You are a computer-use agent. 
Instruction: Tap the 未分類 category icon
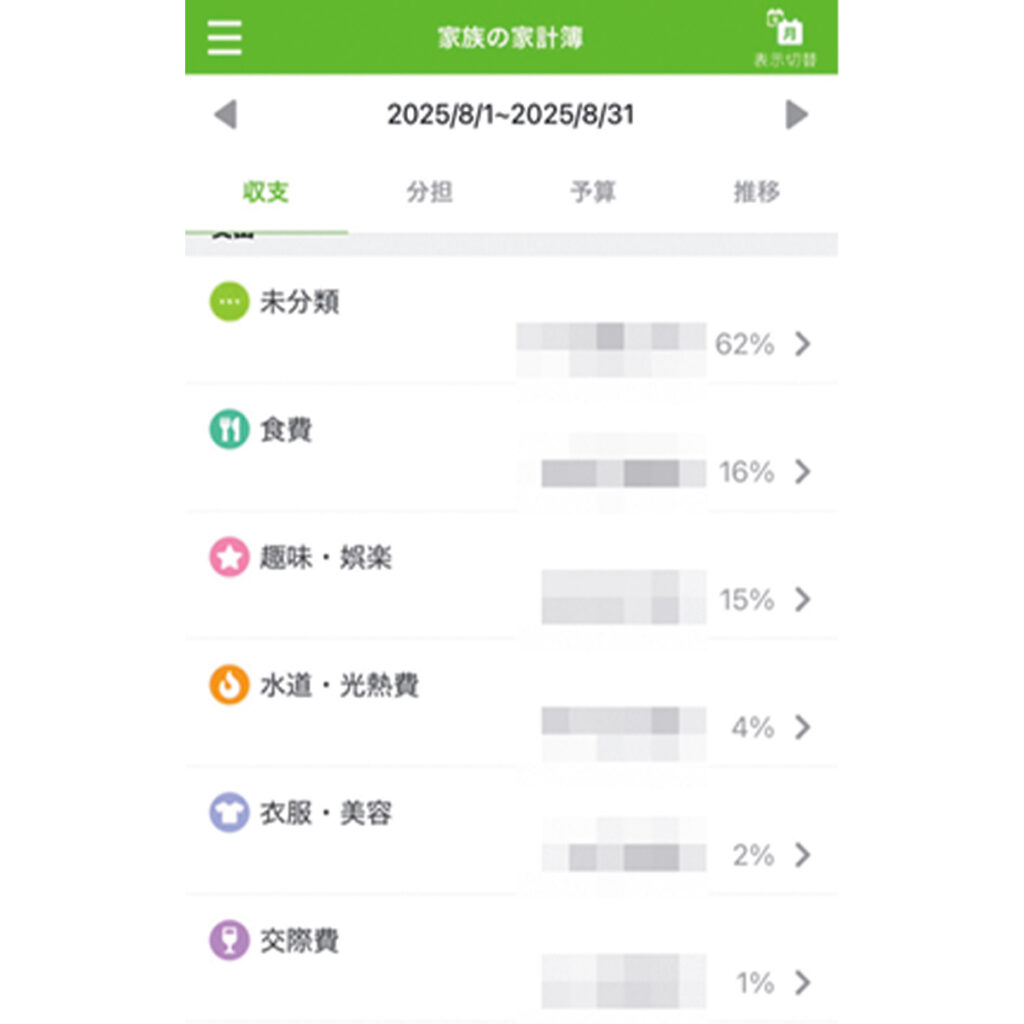coord(229,302)
